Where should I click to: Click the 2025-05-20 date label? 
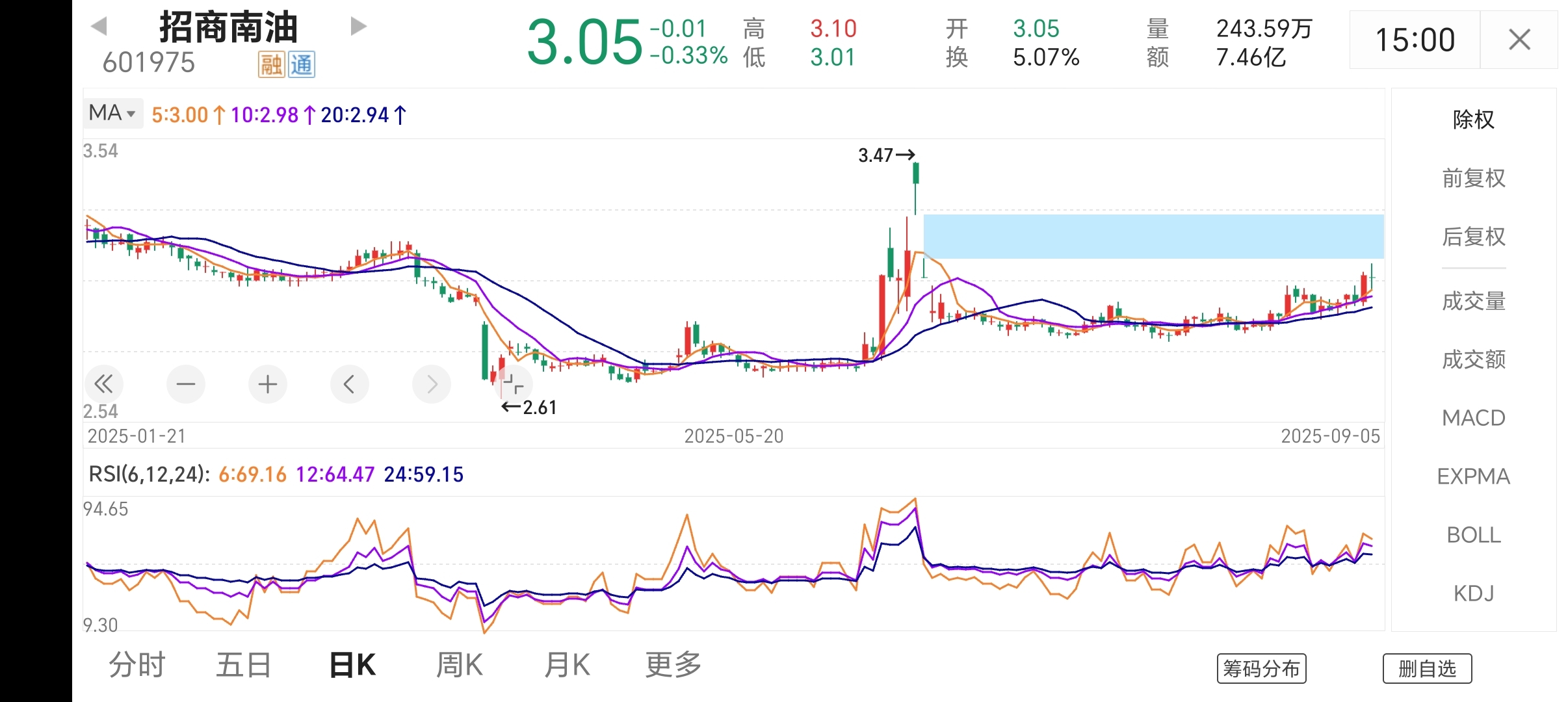pos(734,436)
